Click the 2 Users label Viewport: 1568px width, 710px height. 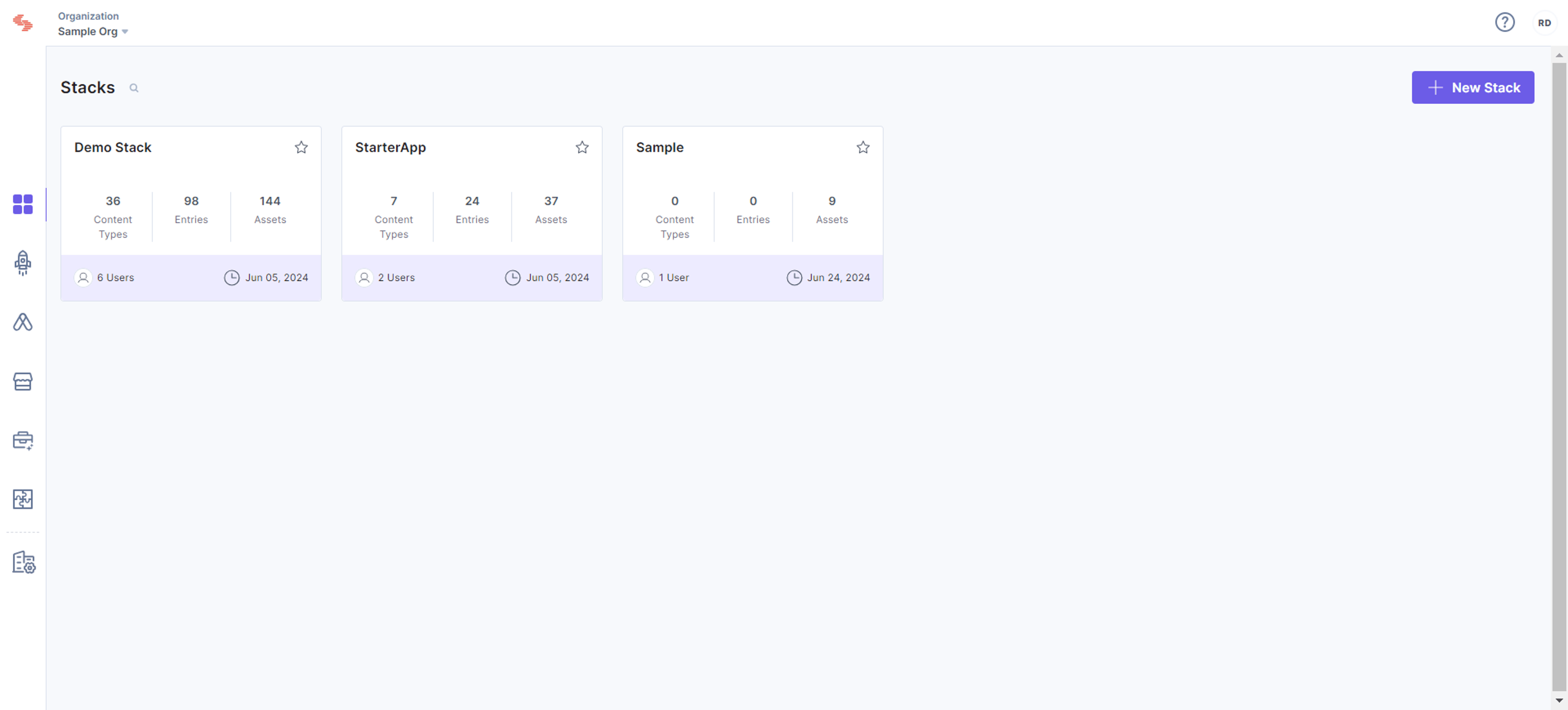pyautogui.click(x=396, y=278)
